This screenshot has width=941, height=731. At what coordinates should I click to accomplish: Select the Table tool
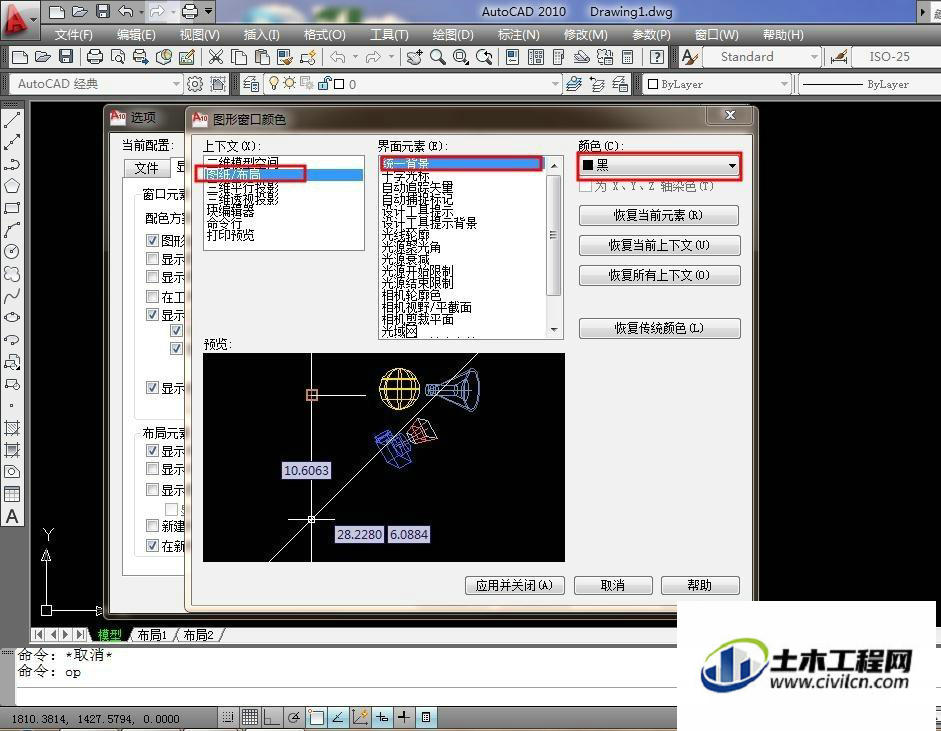pyautogui.click(x=12, y=494)
